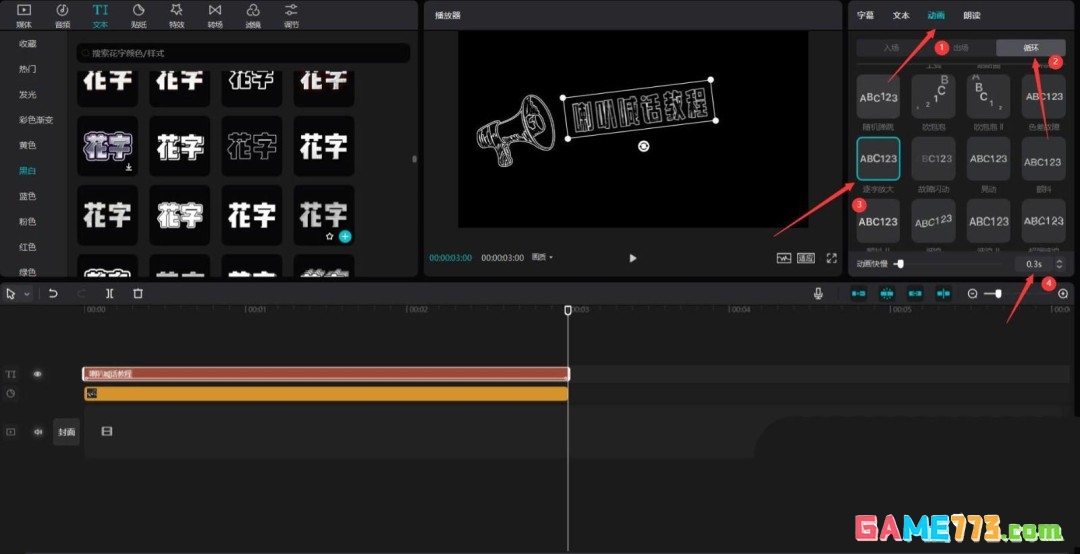Open the 转场 transitions tab
The image size is (1080, 554).
tap(215, 15)
